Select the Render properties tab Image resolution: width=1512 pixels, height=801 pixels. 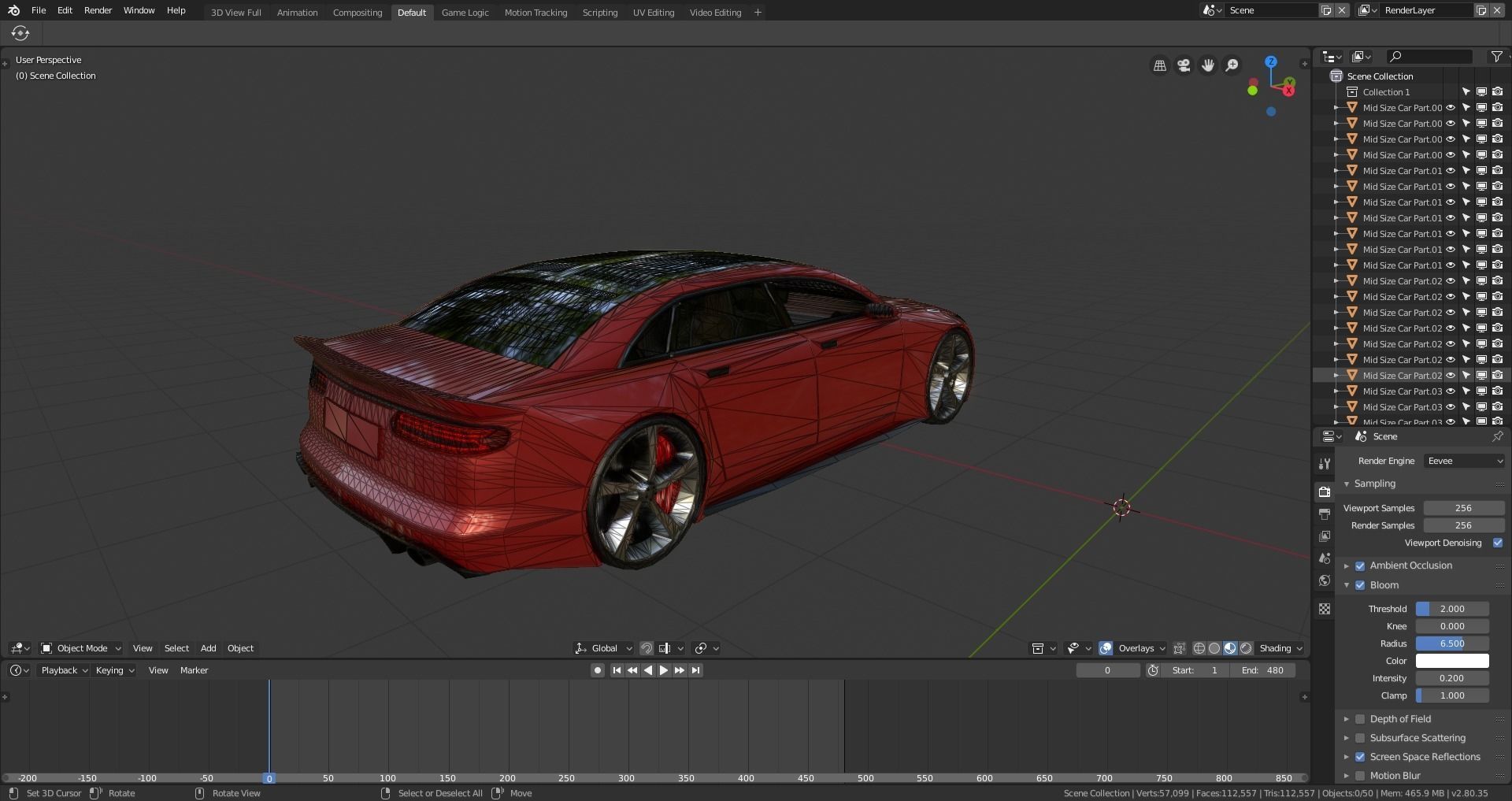(x=1325, y=491)
